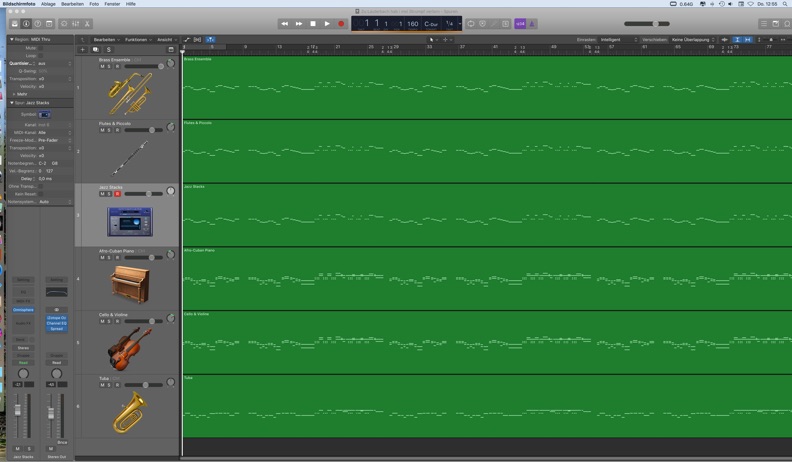
Task: Toggle the metronome click icon
Action: click(532, 24)
